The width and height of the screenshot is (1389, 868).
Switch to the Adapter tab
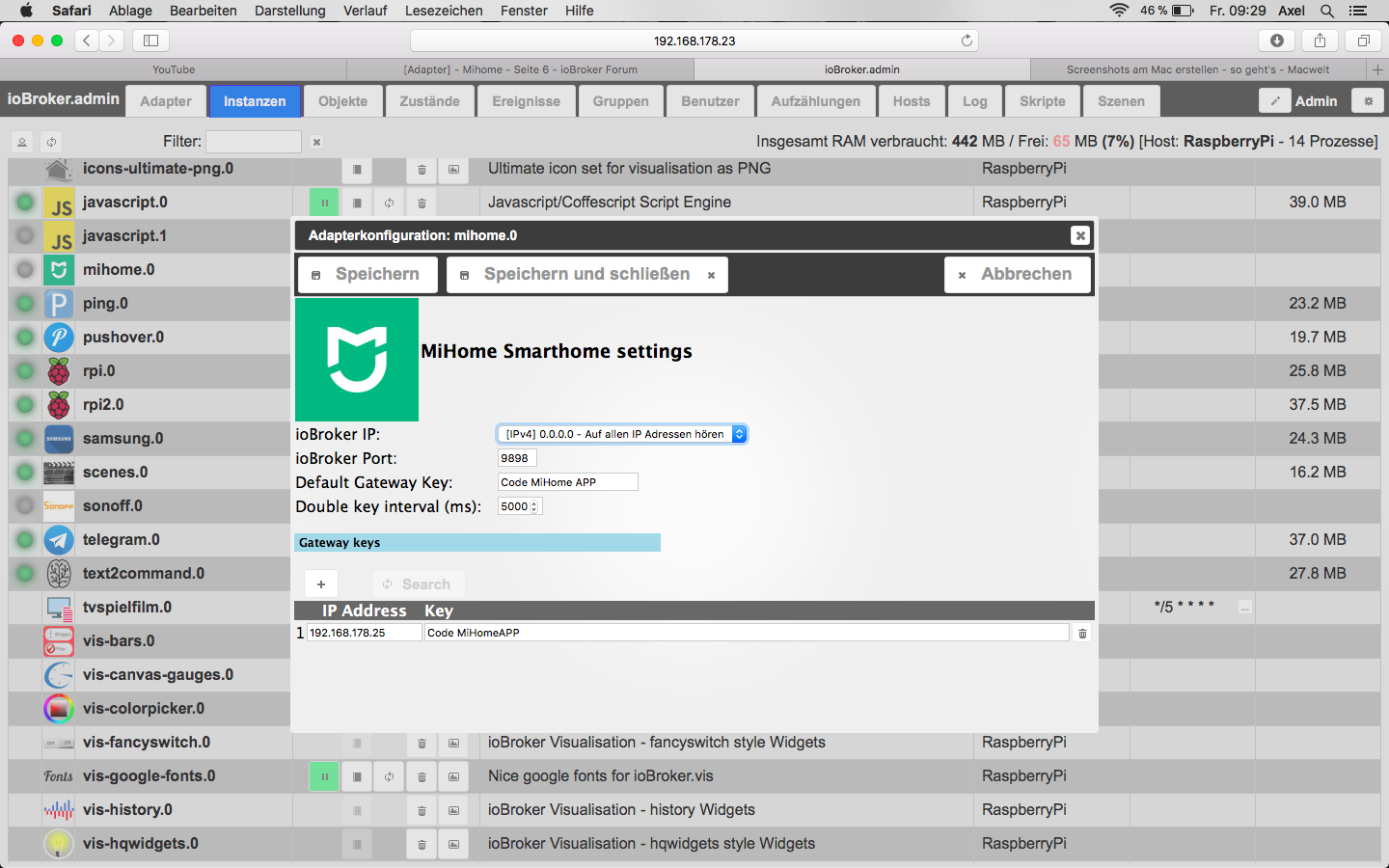tap(166, 101)
